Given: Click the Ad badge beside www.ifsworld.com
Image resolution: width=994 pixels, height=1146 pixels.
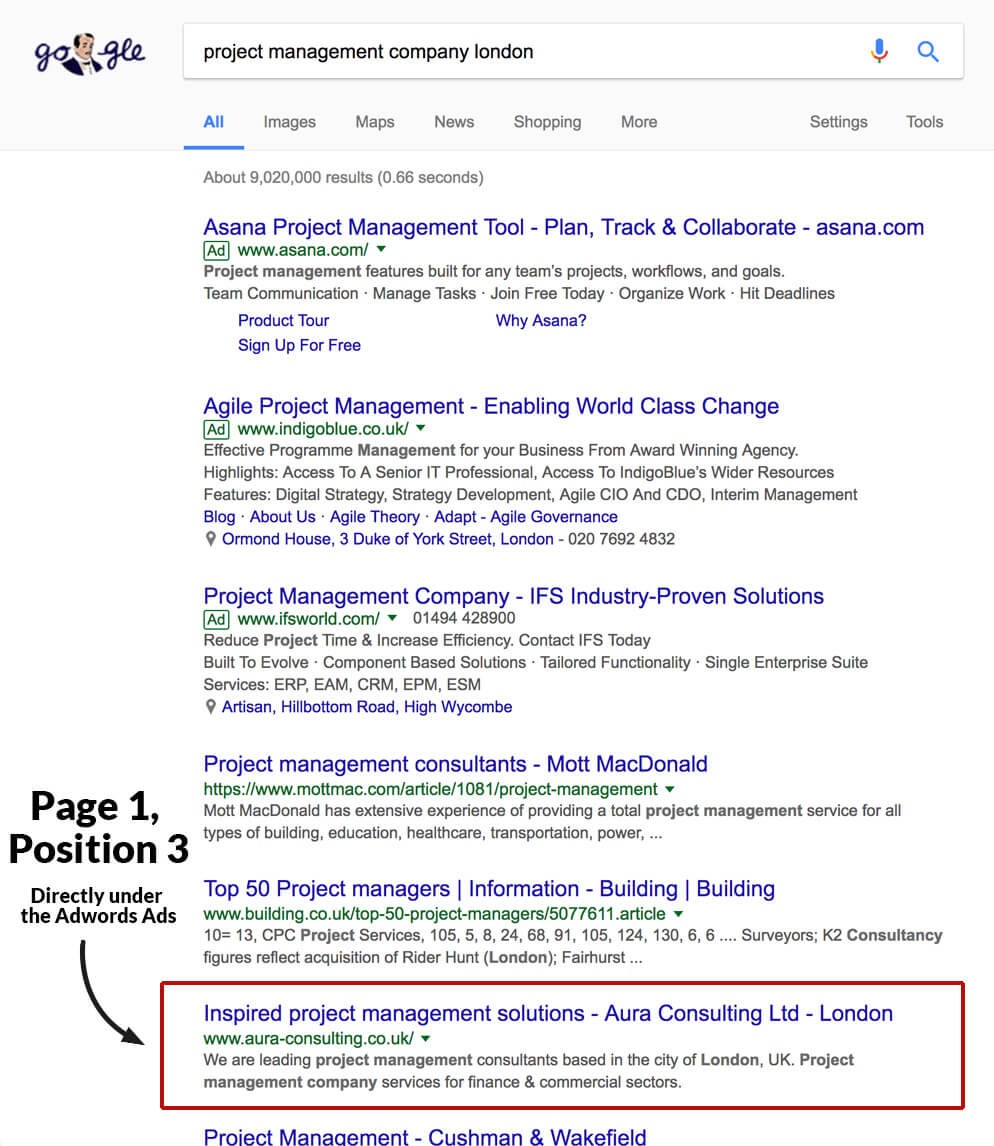Looking at the screenshot, I should (x=216, y=620).
